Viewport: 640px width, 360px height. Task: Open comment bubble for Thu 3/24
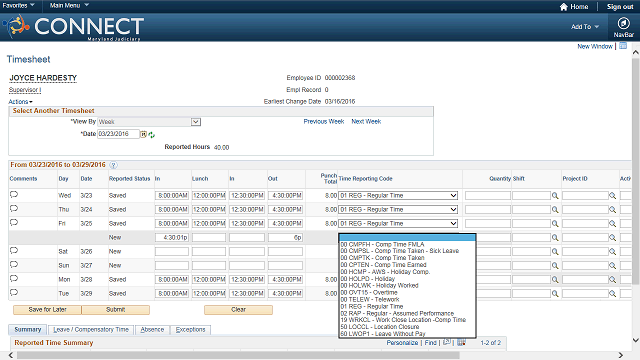tap(14, 209)
